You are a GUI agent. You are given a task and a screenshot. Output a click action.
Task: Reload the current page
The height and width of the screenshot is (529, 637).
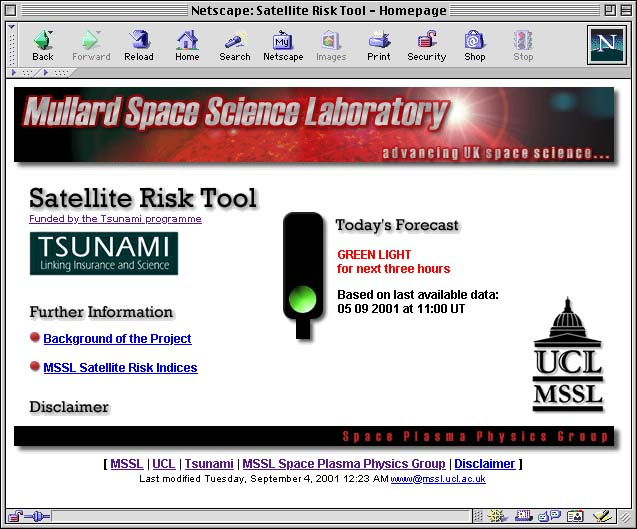tap(139, 45)
